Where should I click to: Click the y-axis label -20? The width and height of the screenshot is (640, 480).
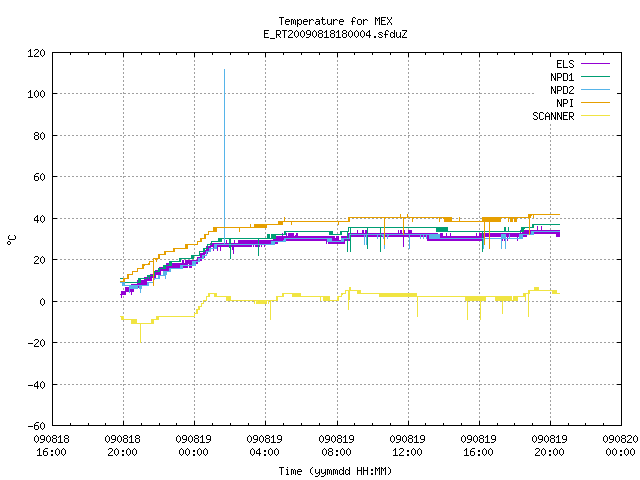pos(36,343)
